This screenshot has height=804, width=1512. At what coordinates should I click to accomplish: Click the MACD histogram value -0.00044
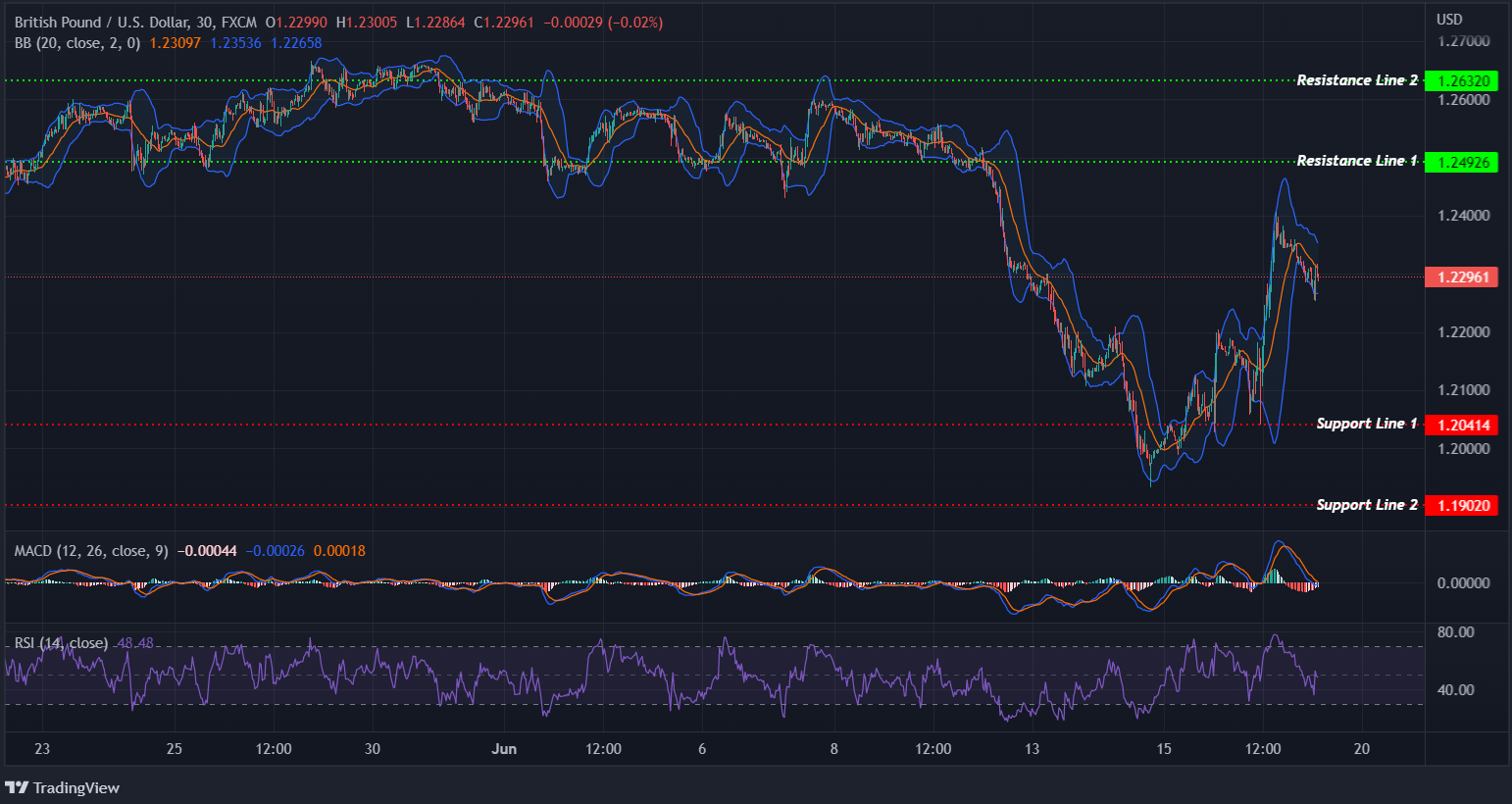[208, 551]
